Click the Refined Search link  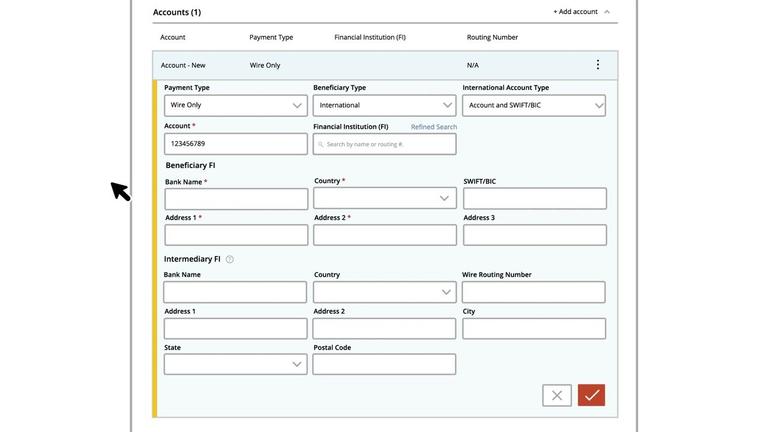pos(433,127)
